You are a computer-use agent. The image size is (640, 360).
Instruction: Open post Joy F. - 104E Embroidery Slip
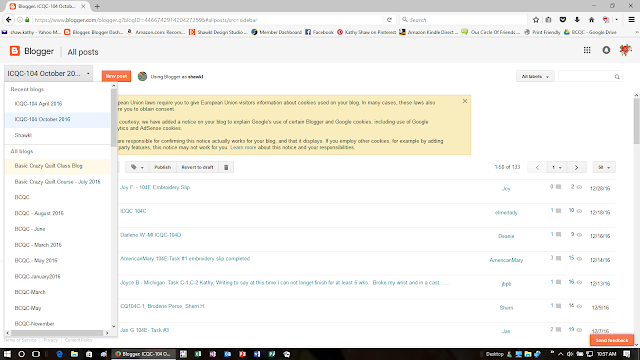pos(155,187)
